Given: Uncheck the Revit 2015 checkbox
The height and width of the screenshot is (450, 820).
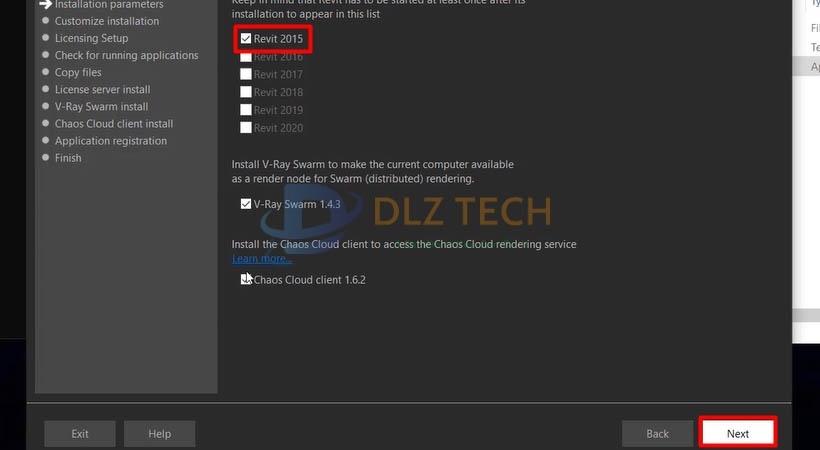Looking at the screenshot, I should point(246,39).
